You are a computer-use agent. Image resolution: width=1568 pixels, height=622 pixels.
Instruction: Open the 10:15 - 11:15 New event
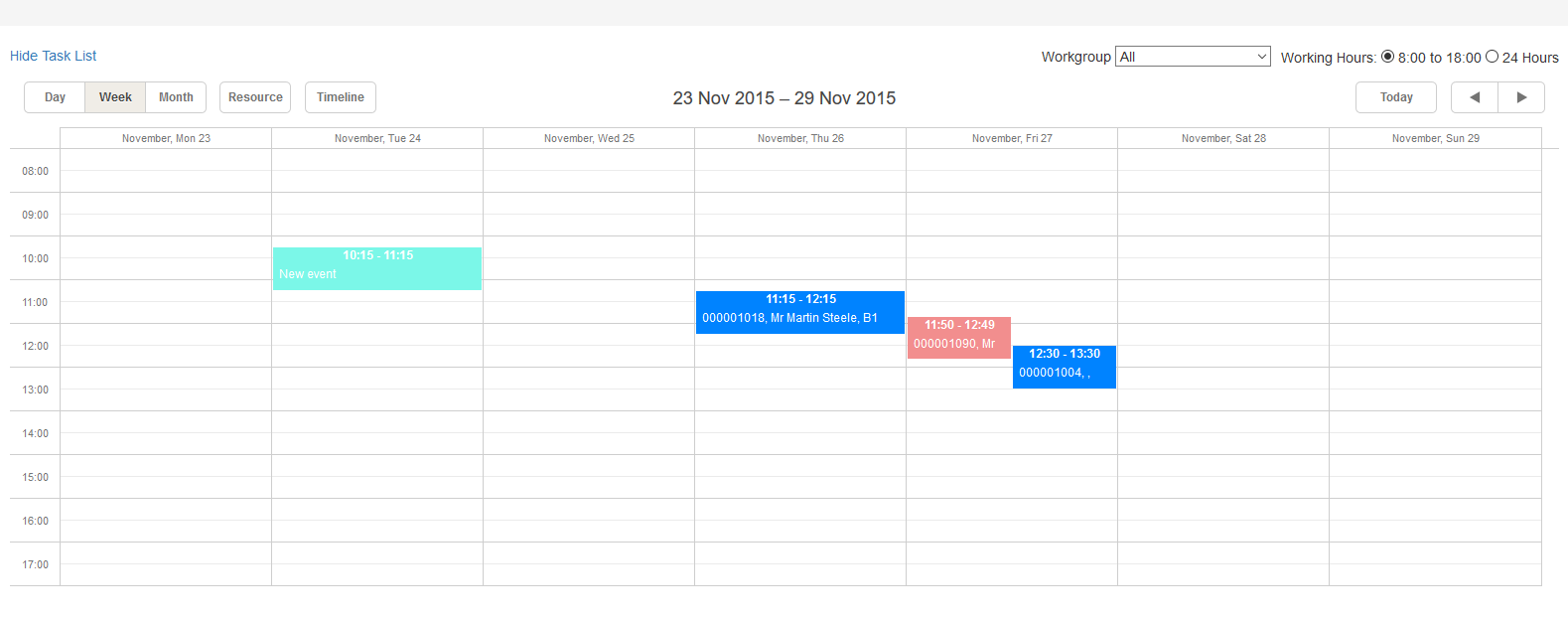377,268
